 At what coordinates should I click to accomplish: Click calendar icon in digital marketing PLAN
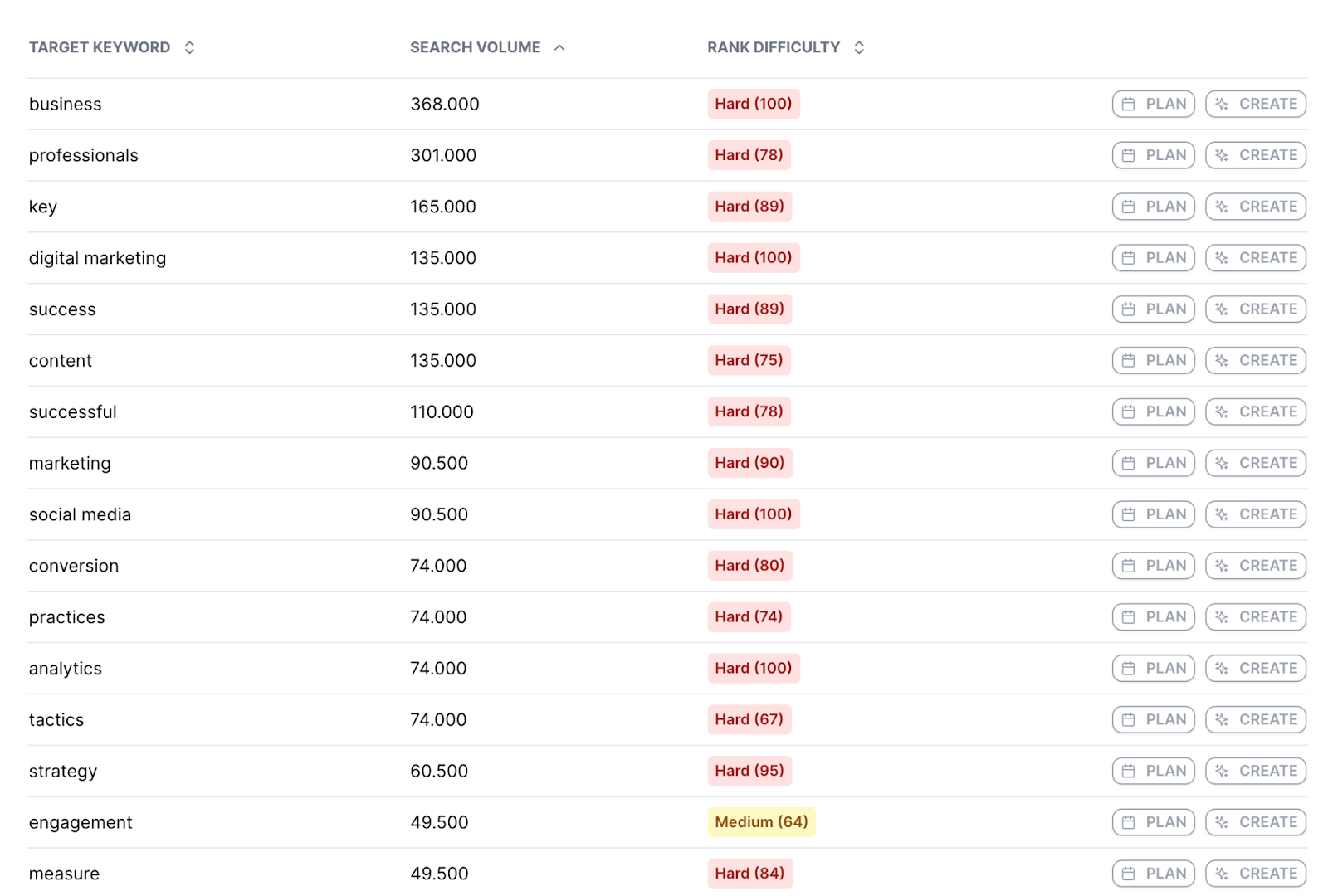click(1128, 258)
